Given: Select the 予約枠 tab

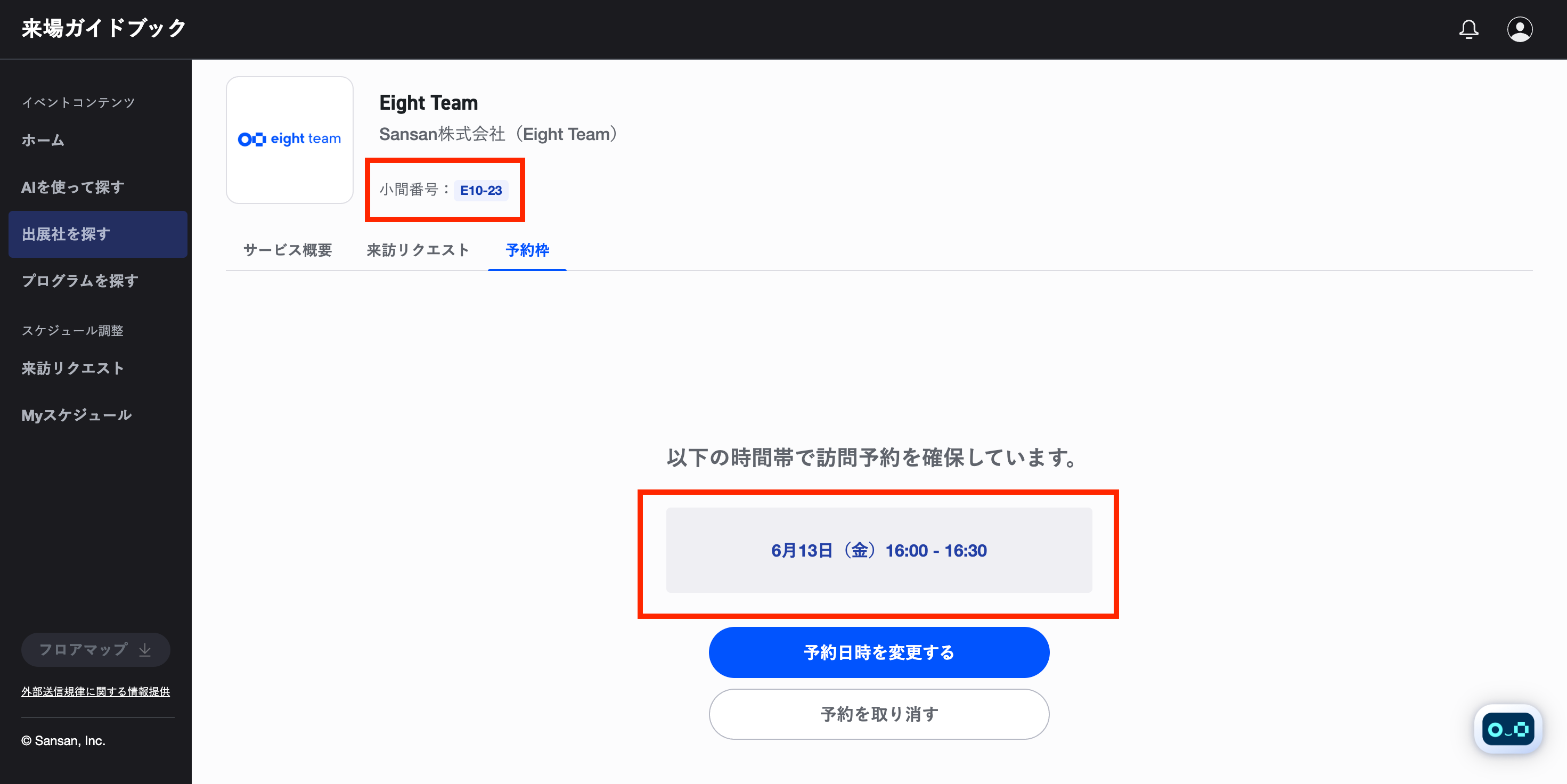Looking at the screenshot, I should [x=527, y=250].
